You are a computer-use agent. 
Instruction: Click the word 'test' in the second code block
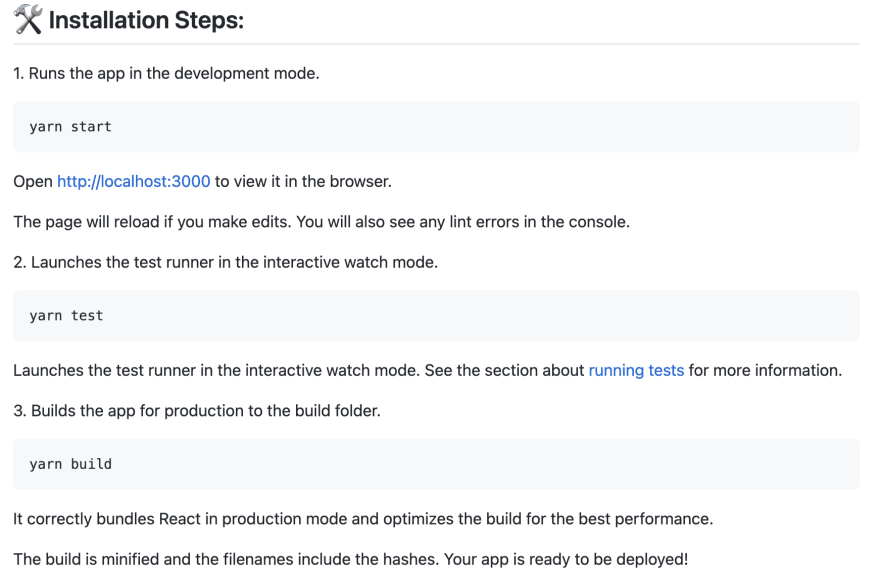(x=87, y=316)
